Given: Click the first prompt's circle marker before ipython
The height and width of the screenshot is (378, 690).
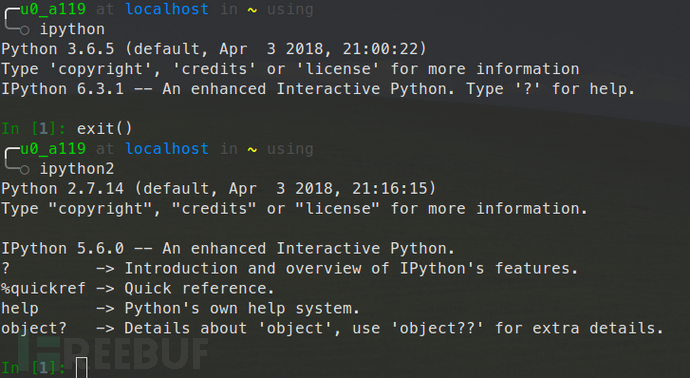Looking at the screenshot, I should [25, 30].
